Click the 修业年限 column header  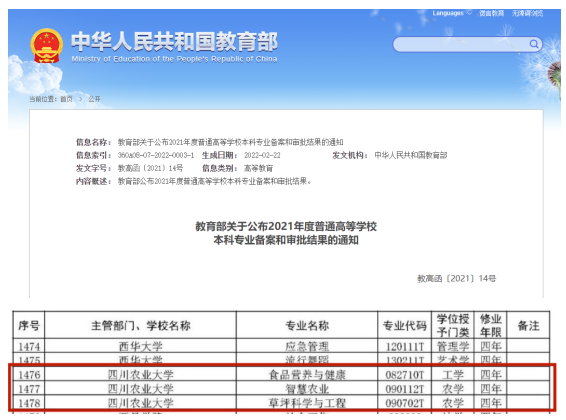491,325
